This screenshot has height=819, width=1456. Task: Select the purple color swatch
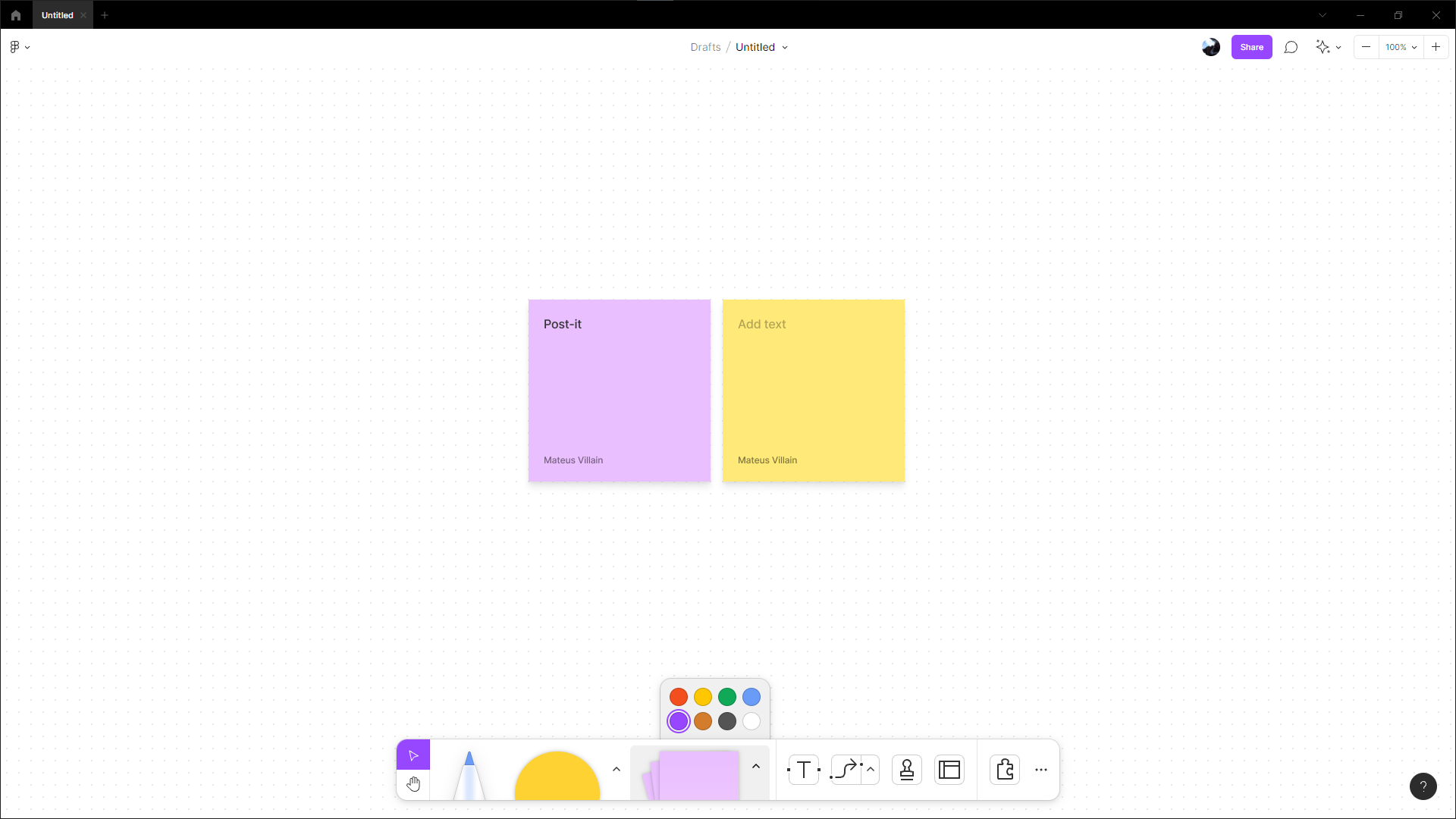click(x=678, y=721)
